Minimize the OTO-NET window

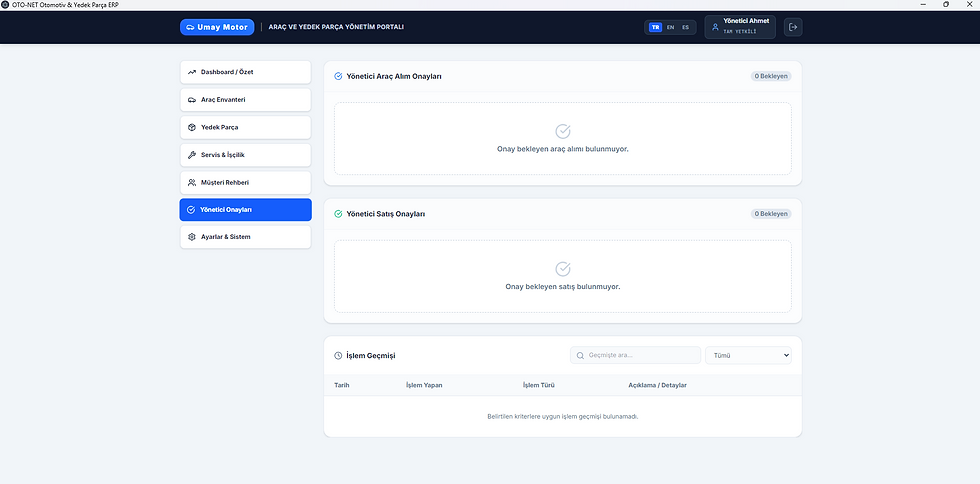point(923,4)
